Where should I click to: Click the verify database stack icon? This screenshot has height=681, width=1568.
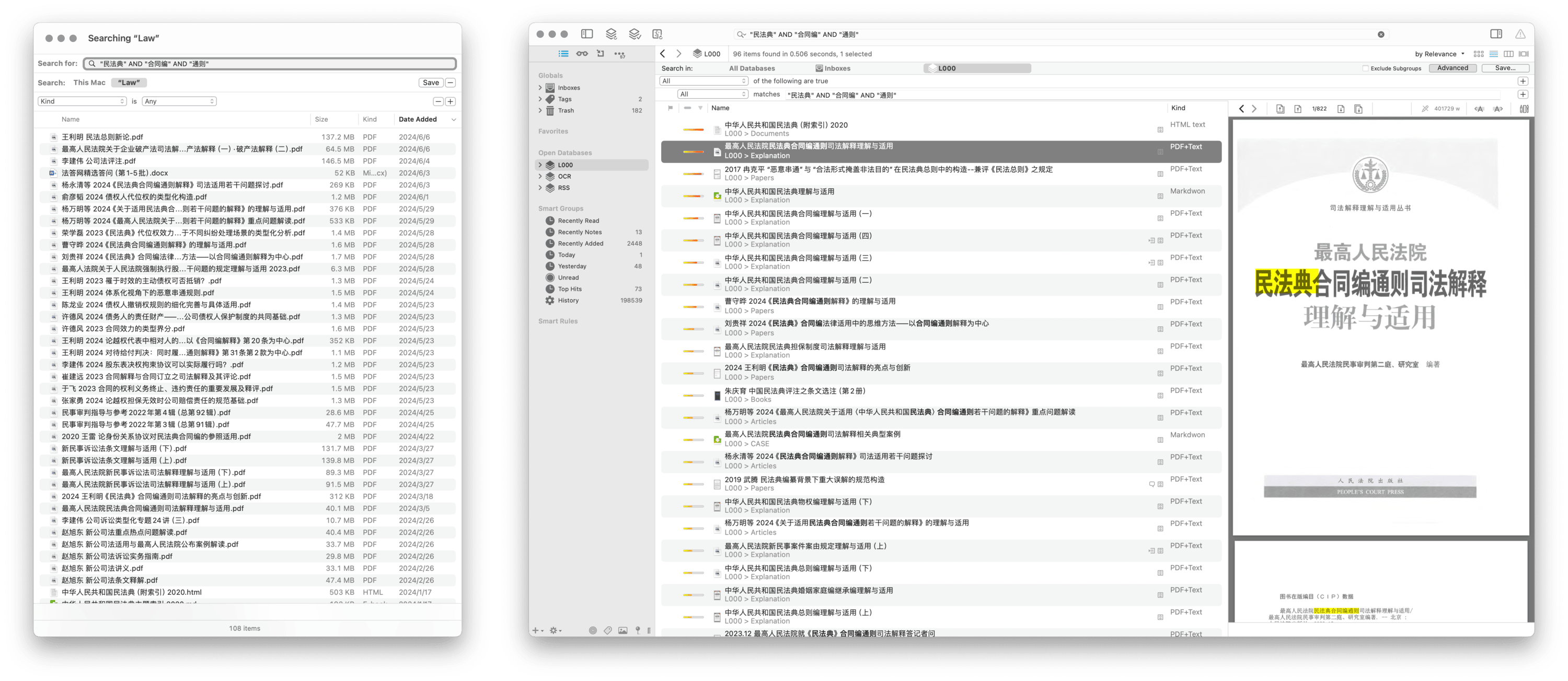[635, 34]
